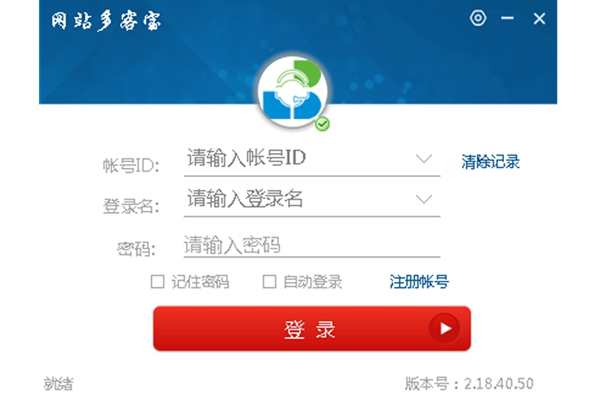The height and width of the screenshot is (400, 600).
Task: Click the red 登录 button
Action: pos(312,328)
